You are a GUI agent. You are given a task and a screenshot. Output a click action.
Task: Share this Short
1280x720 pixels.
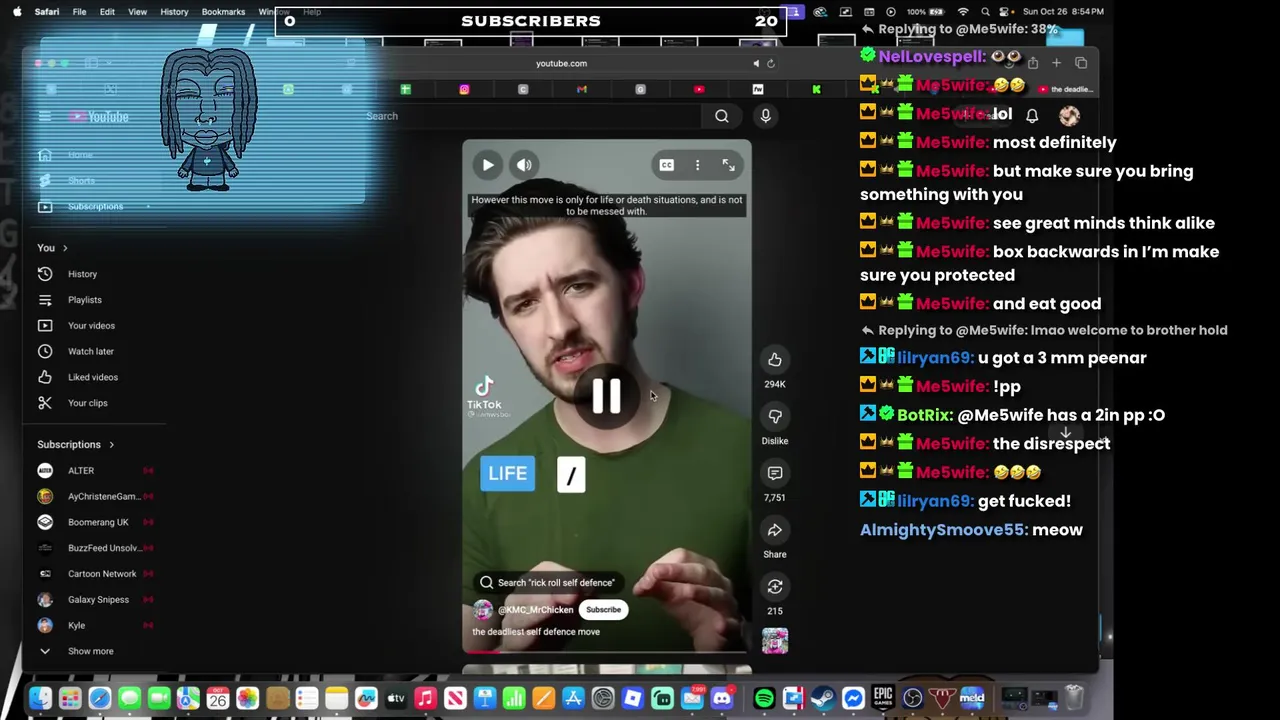click(775, 530)
